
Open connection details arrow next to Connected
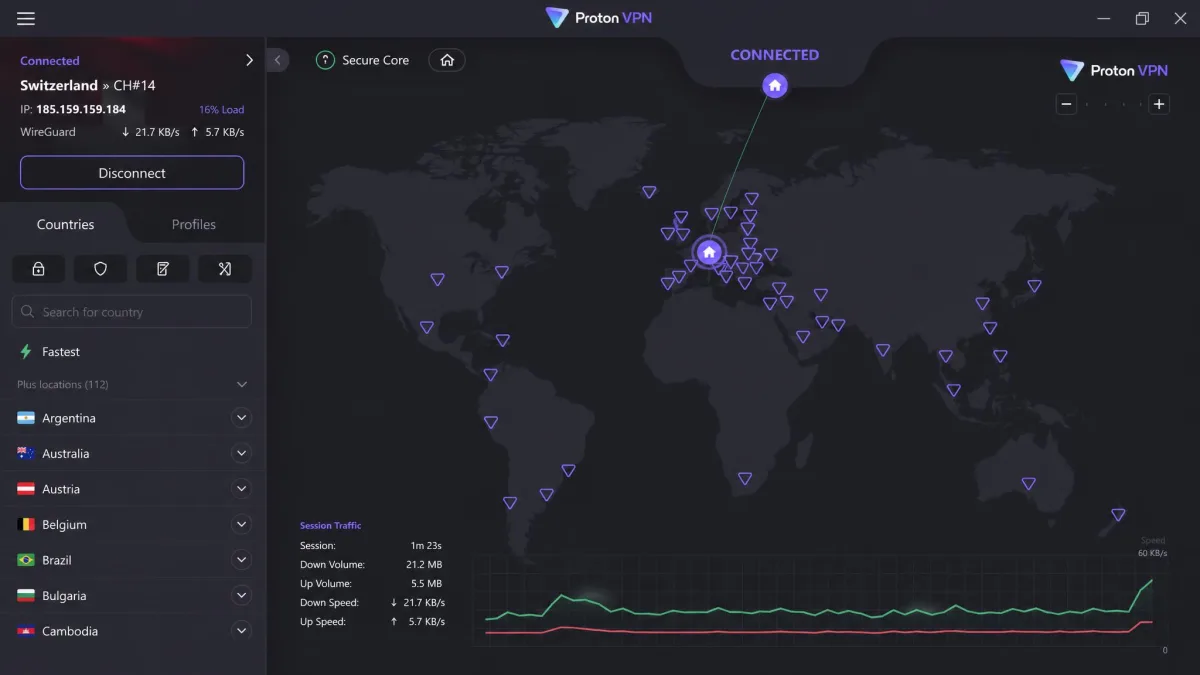coord(249,60)
